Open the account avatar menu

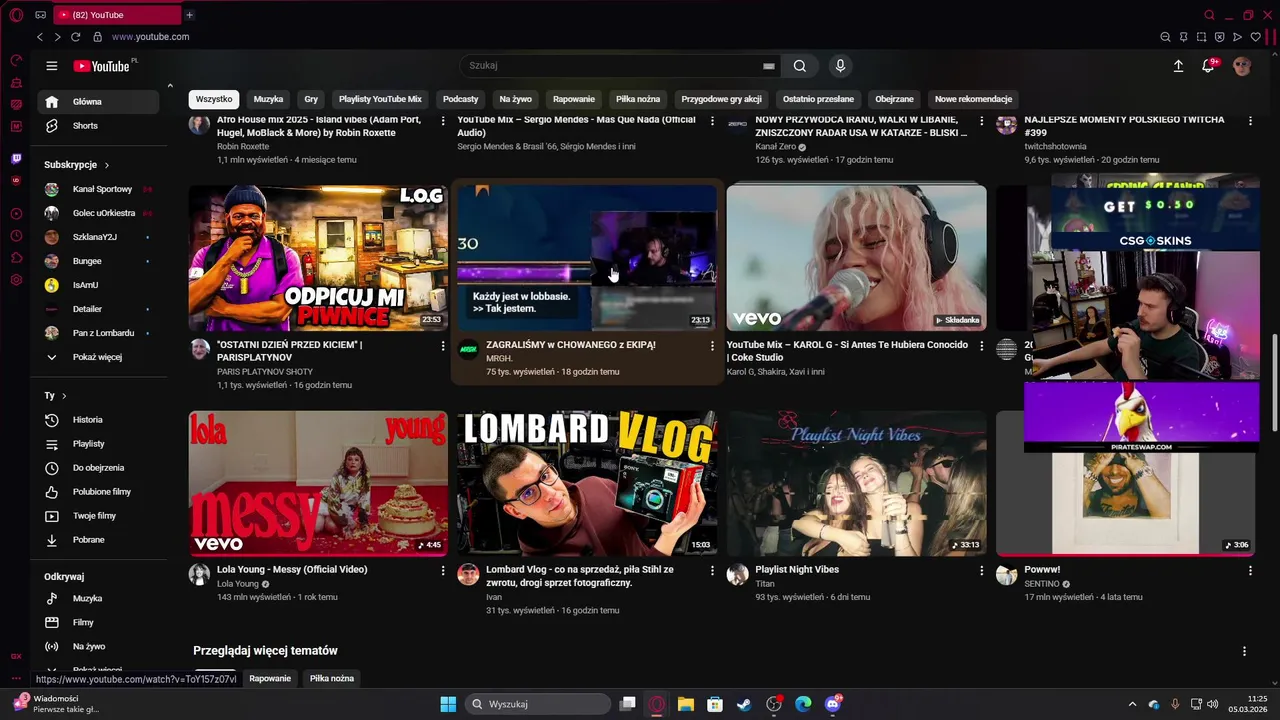(x=1242, y=66)
